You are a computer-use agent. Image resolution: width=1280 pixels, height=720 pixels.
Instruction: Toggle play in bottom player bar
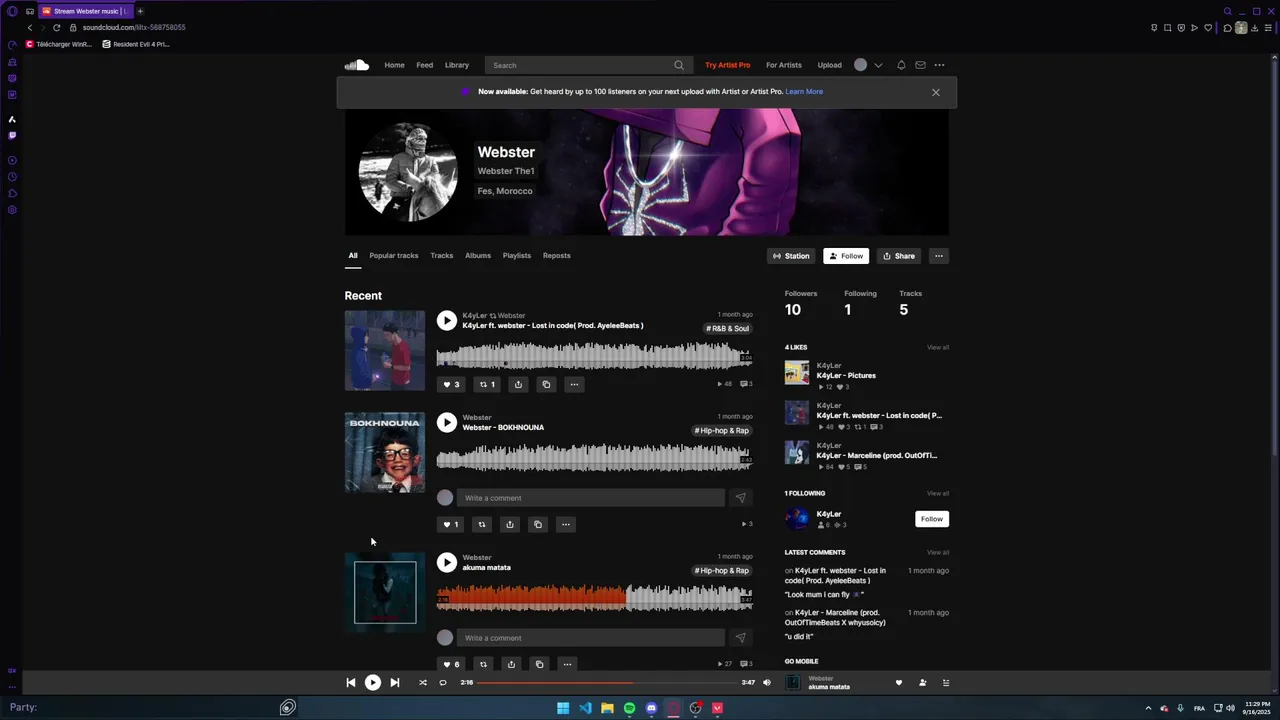pyautogui.click(x=372, y=683)
